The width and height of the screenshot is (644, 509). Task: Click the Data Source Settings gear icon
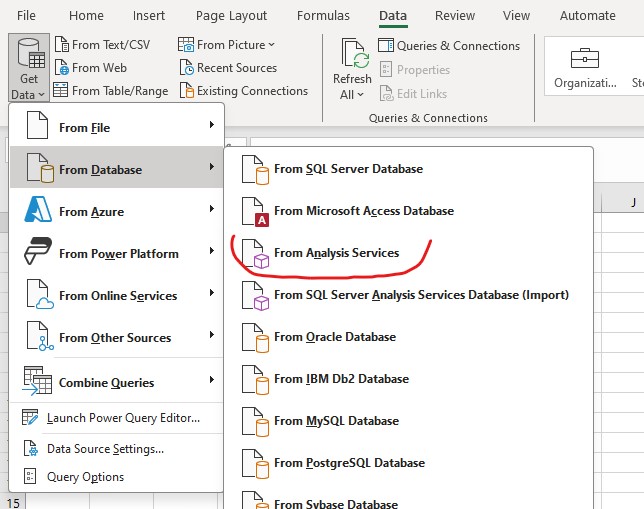coord(30,448)
